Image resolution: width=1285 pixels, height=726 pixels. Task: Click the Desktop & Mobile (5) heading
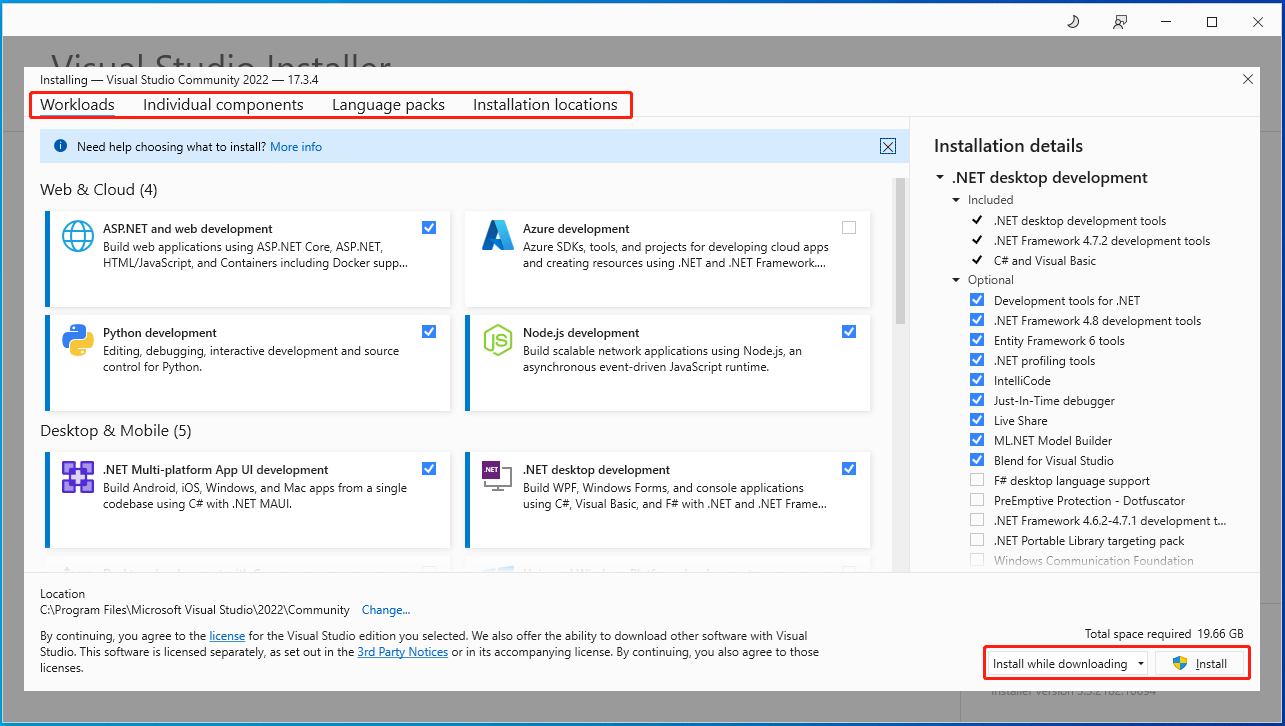click(x=116, y=430)
